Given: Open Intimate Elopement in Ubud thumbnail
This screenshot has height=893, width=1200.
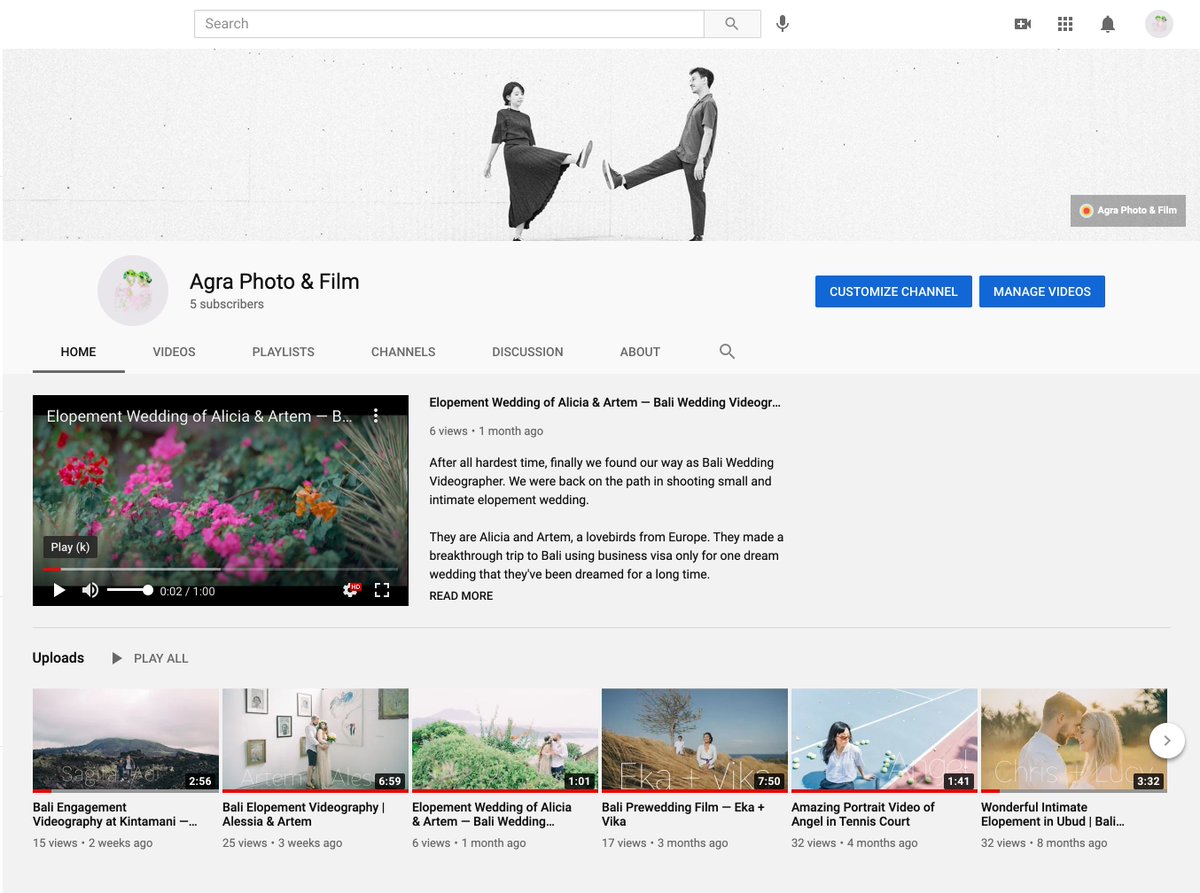Looking at the screenshot, I should 1074,740.
